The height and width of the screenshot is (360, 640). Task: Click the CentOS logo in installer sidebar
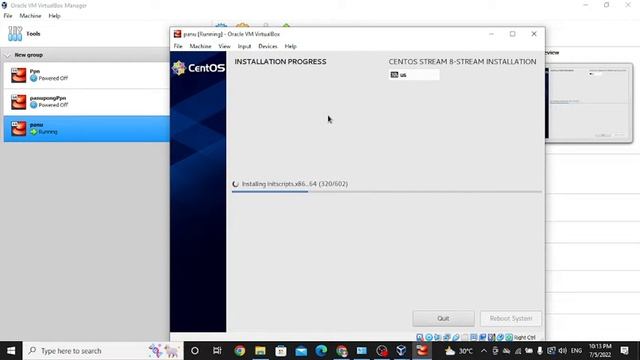[198, 68]
